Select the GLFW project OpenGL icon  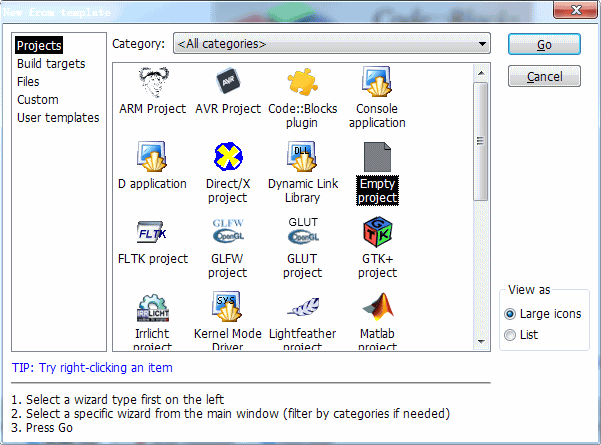tap(228, 231)
